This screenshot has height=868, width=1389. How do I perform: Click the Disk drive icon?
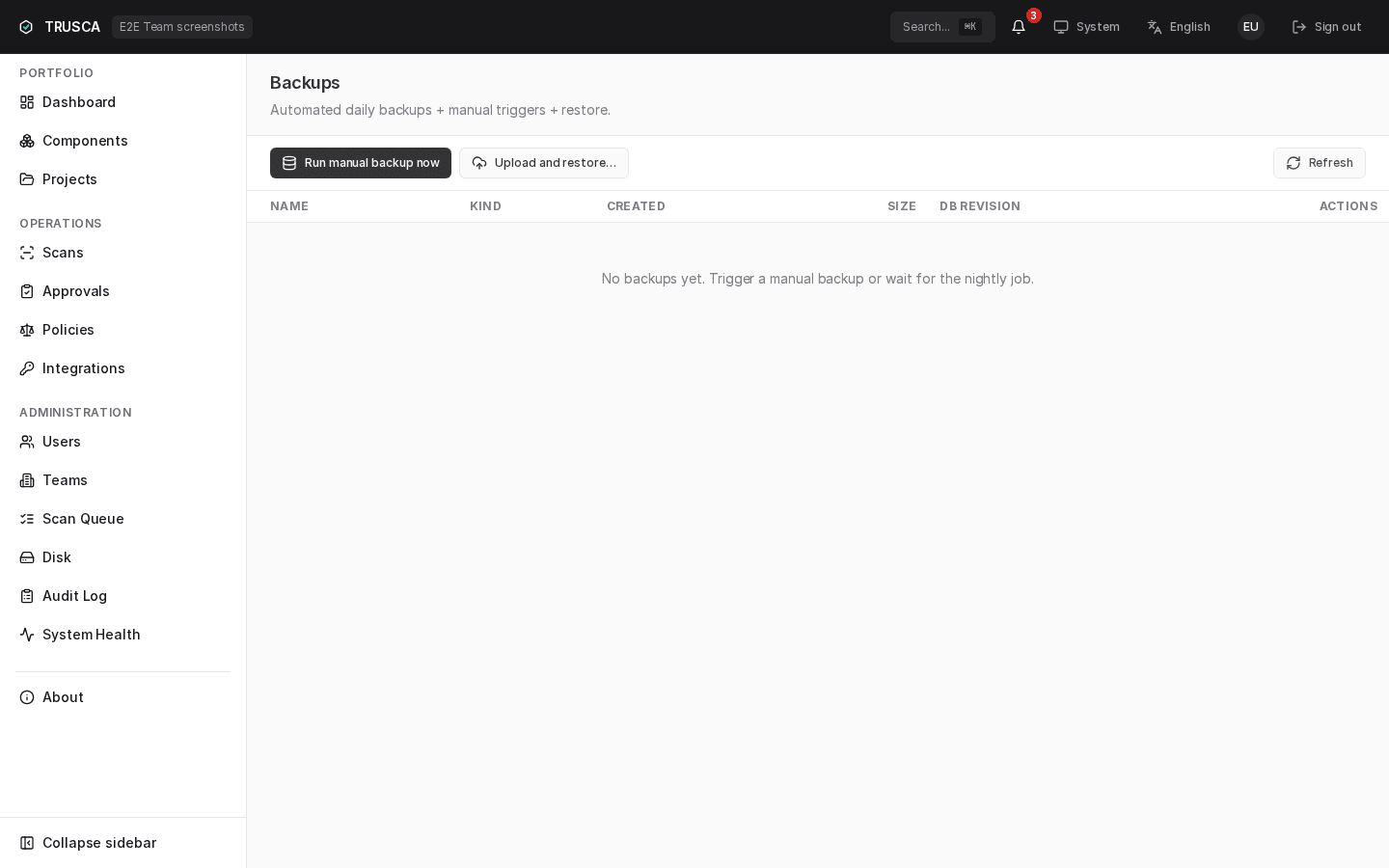coord(27,557)
